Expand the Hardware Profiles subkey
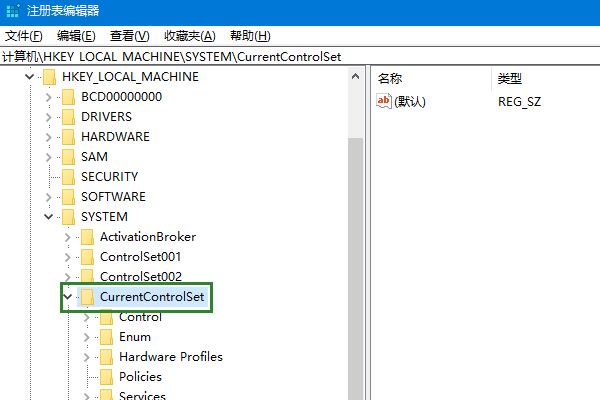Image resolution: width=600 pixels, height=400 pixels. click(87, 357)
